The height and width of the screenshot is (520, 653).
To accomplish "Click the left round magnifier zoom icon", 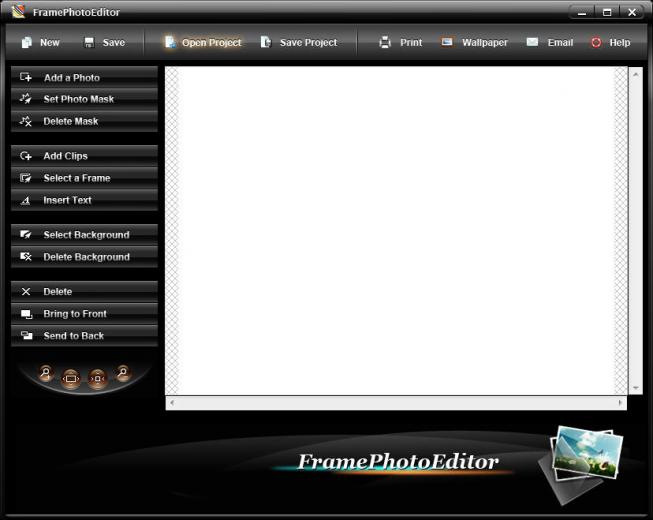I will 45,372.
